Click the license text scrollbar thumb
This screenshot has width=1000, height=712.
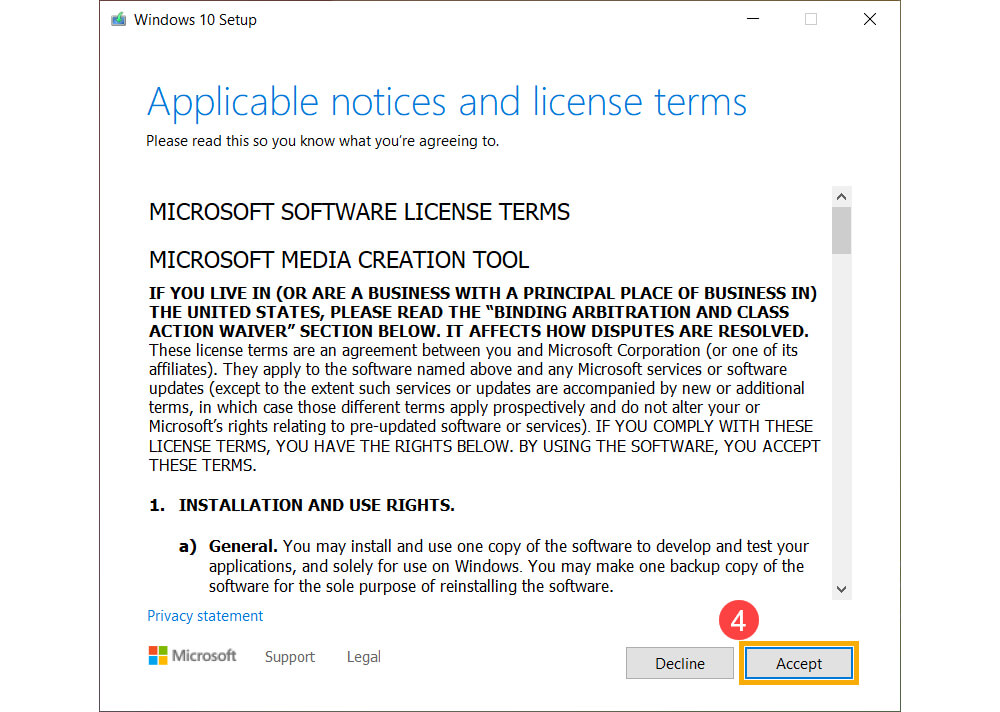(x=841, y=230)
